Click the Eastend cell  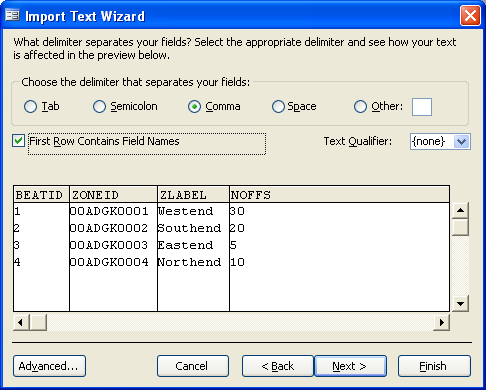click(x=193, y=245)
